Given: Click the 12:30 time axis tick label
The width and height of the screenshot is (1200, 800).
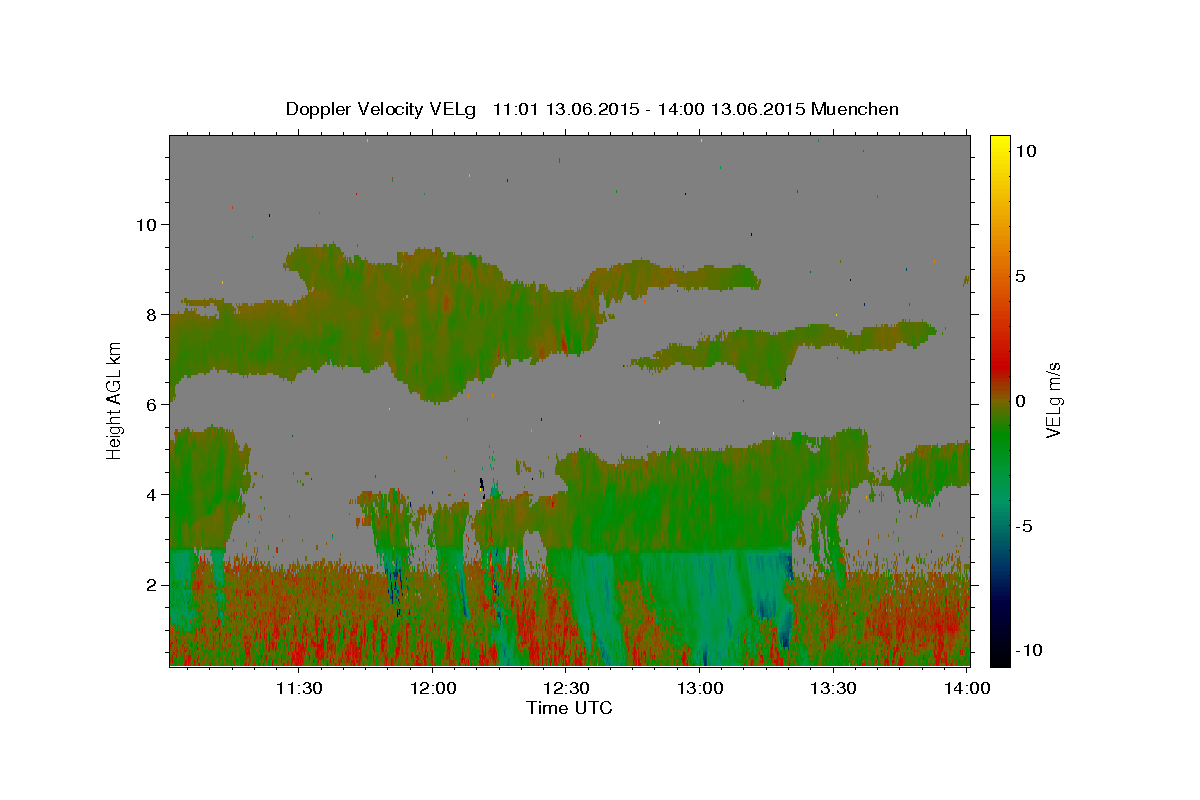Looking at the screenshot, I should [x=566, y=688].
